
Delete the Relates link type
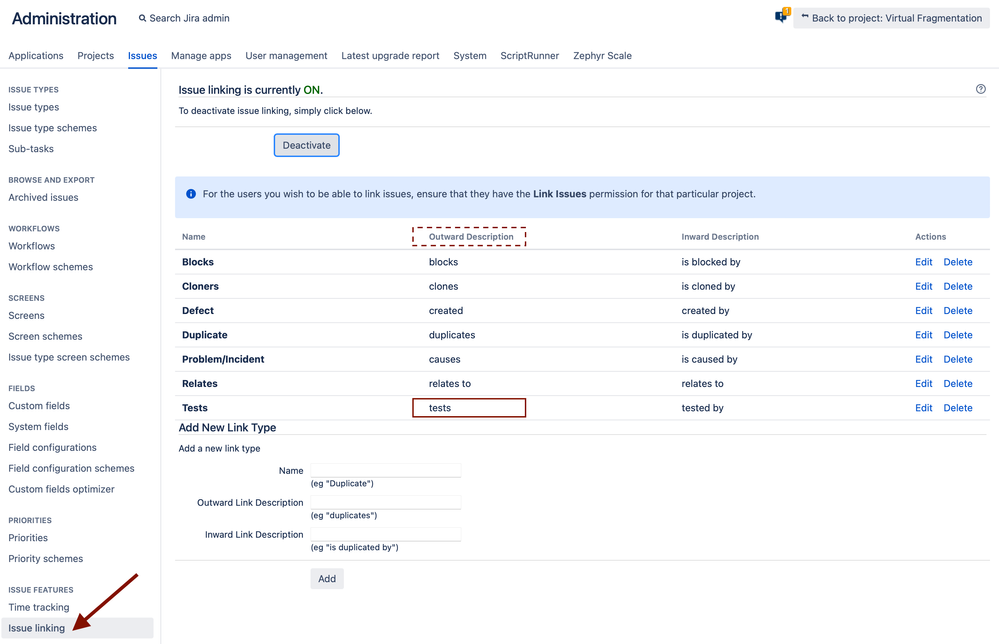[x=958, y=383]
